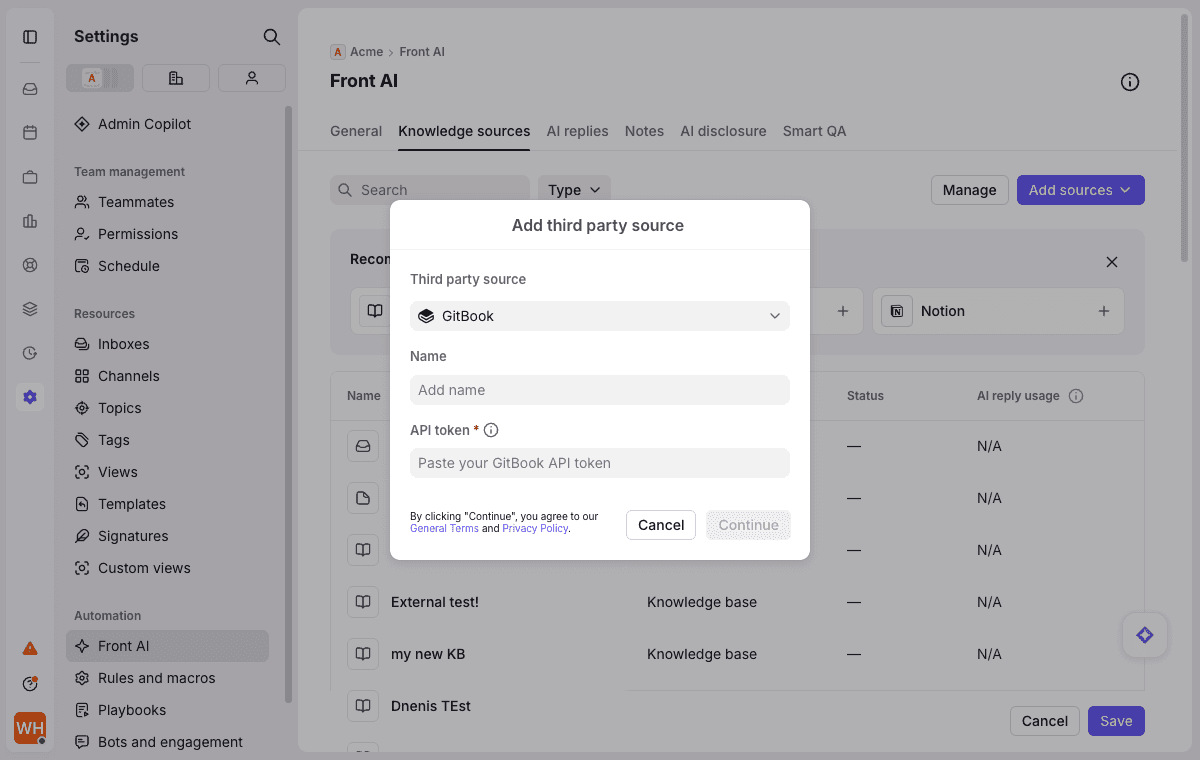Switch to the personal user scope tab

(252, 78)
